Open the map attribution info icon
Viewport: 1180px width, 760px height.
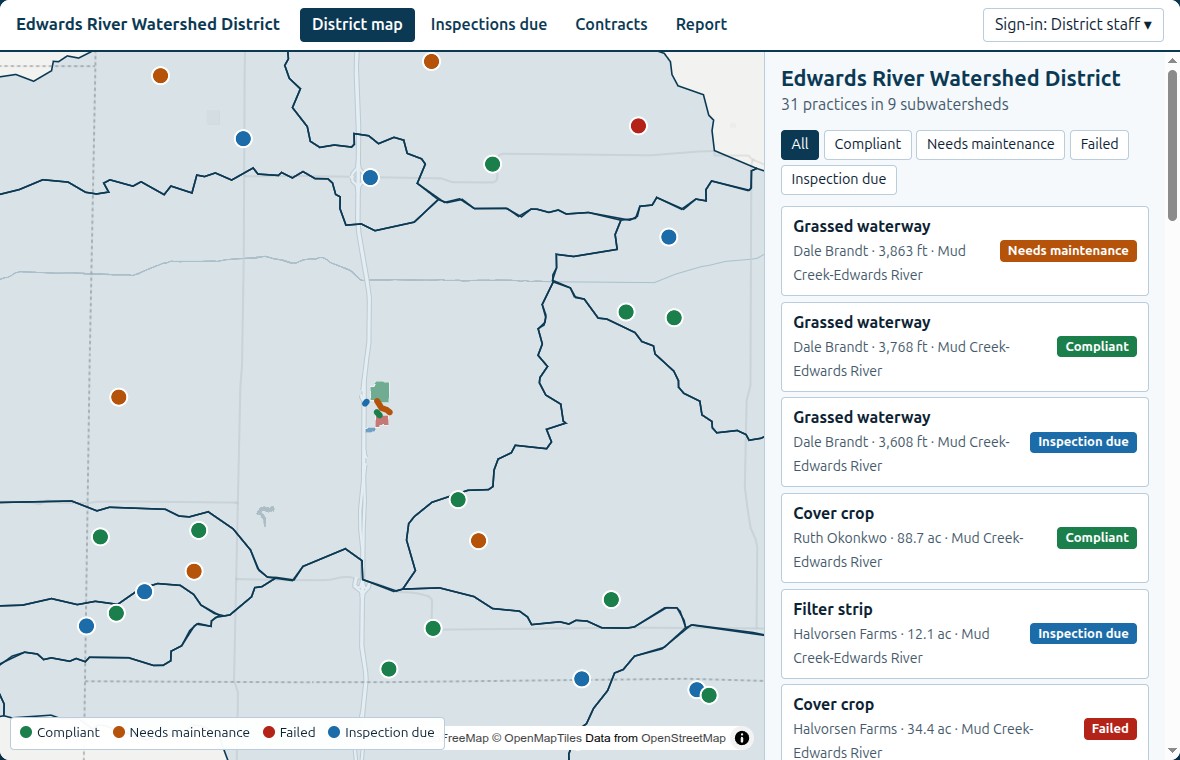point(742,738)
